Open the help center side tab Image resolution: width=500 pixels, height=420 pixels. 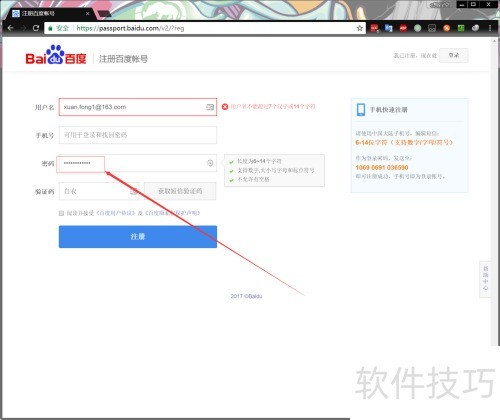pyautogui.click(x=485, y=279)
